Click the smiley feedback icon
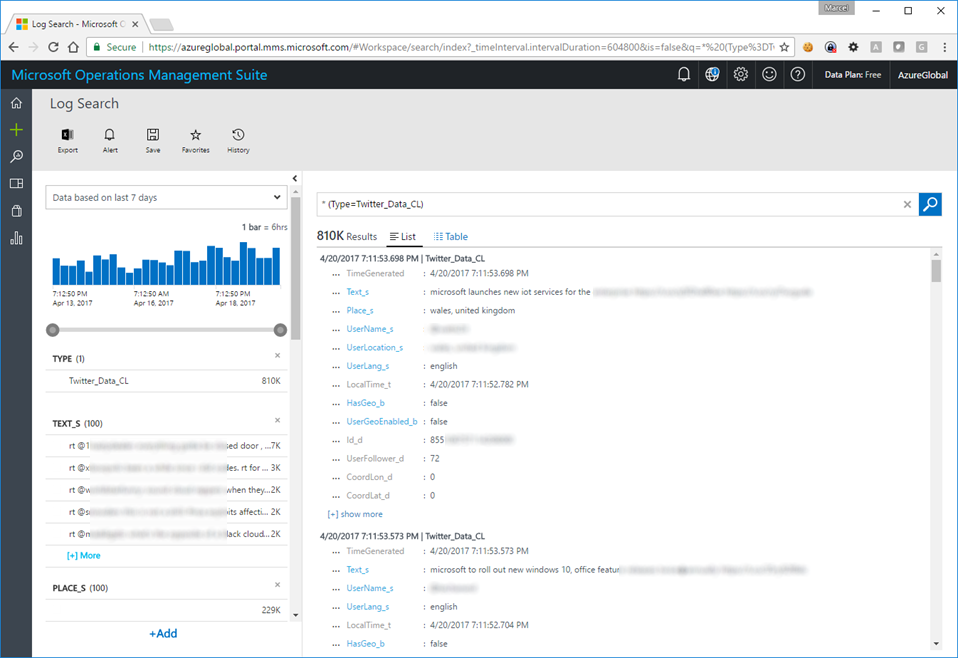This screenshot has width=958, height=658. click(769, 75)
